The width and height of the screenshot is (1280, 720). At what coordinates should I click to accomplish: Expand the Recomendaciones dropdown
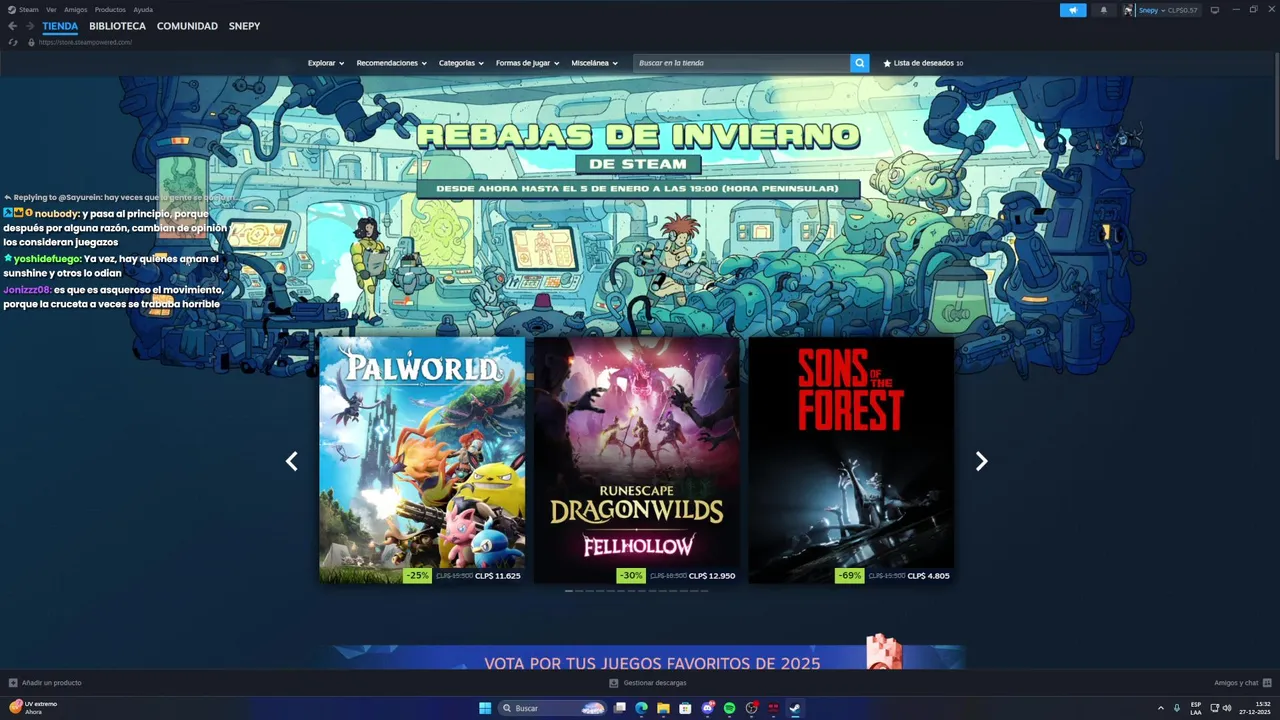[x=391, y=63]
